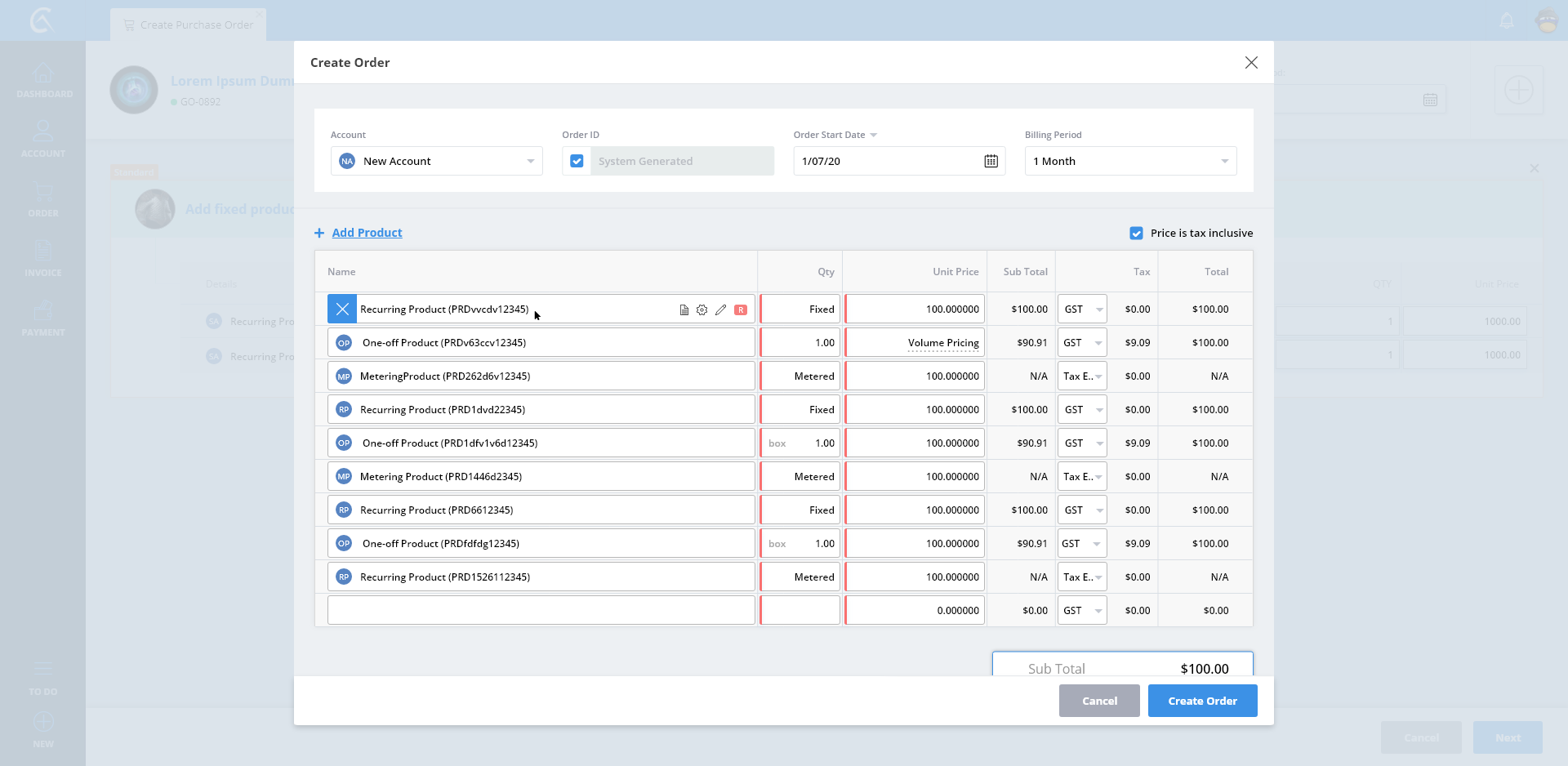The height and width of the screenshot is (766, 1568).
Task: Click the plus icon beside Add Product
Action: click(319, 234)
